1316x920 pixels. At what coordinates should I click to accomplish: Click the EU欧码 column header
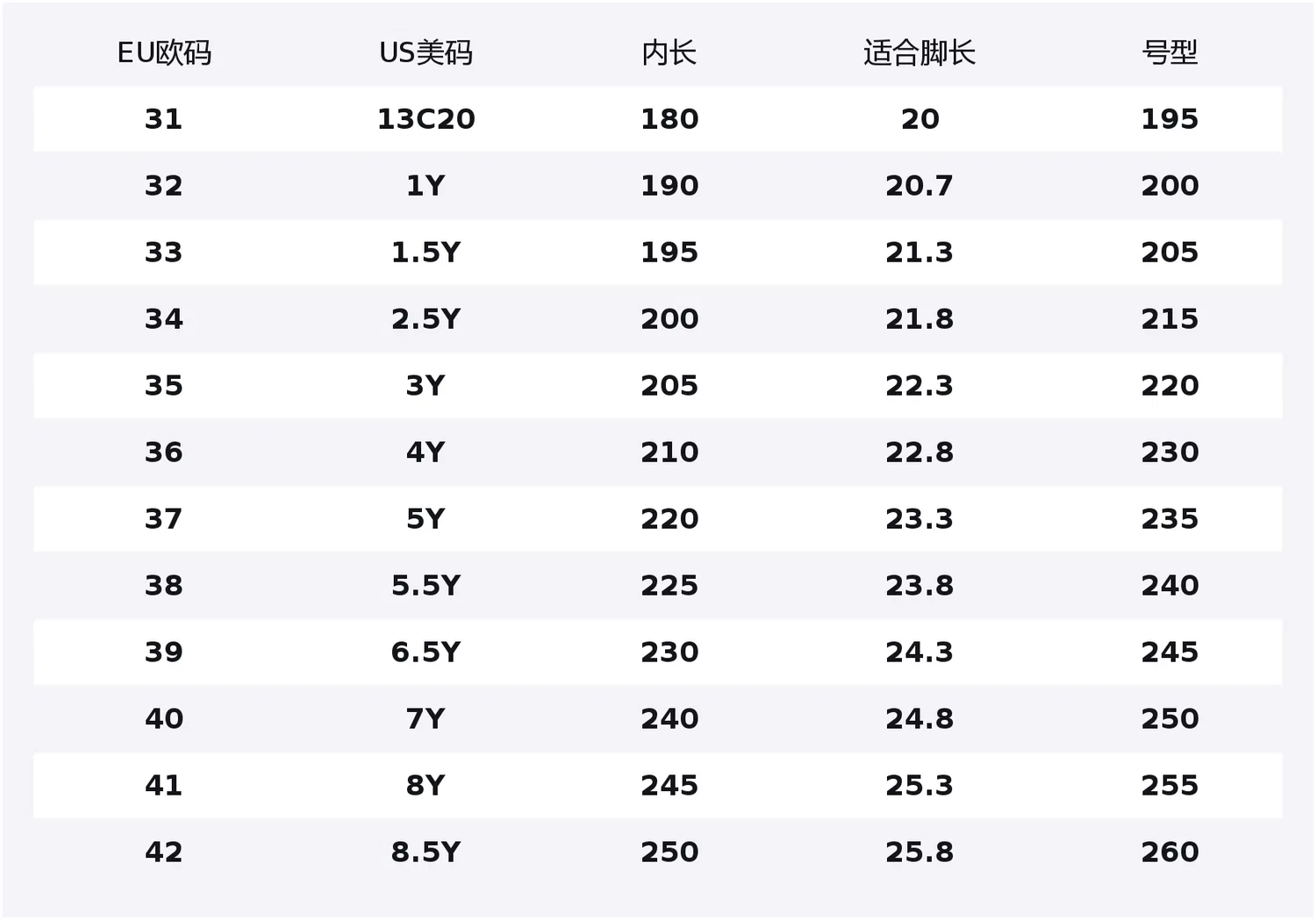pyautogui.click(x=164, y=53)
